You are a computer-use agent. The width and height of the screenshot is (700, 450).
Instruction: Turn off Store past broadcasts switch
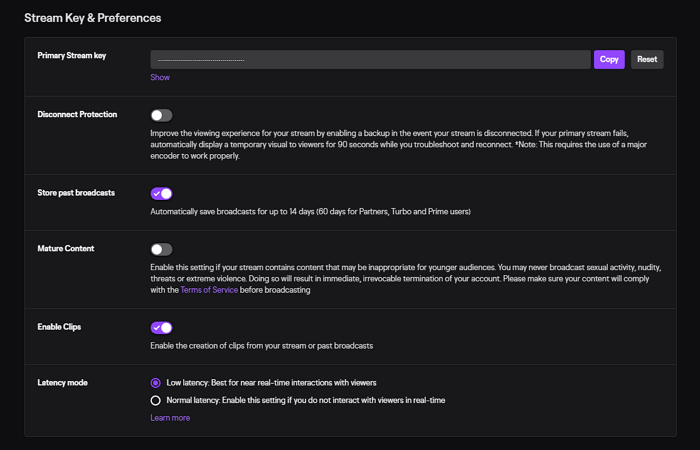[x=161, y=194]
